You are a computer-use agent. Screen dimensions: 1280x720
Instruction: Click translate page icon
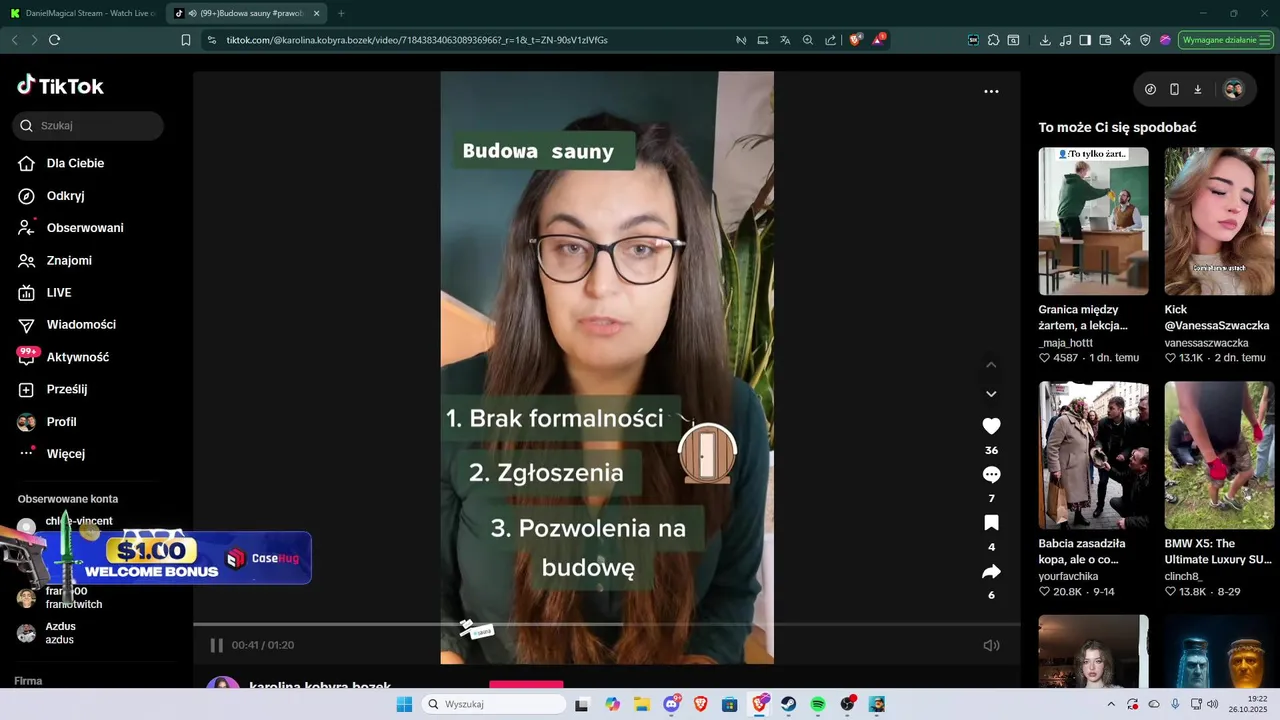(785, 40)
